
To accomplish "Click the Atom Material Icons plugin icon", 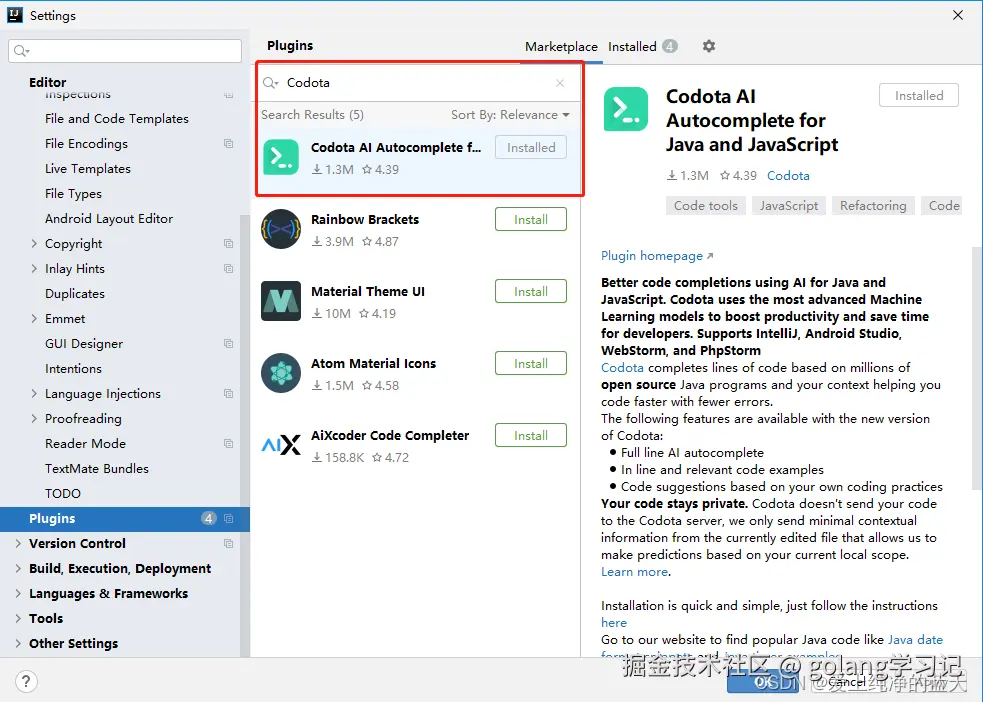I will tap(281, 373).
